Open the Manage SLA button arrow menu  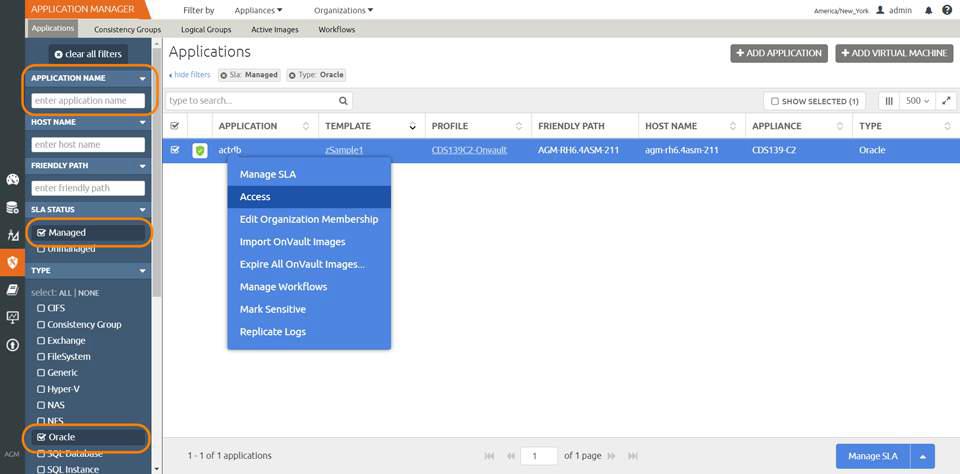(x=923, y=456)
